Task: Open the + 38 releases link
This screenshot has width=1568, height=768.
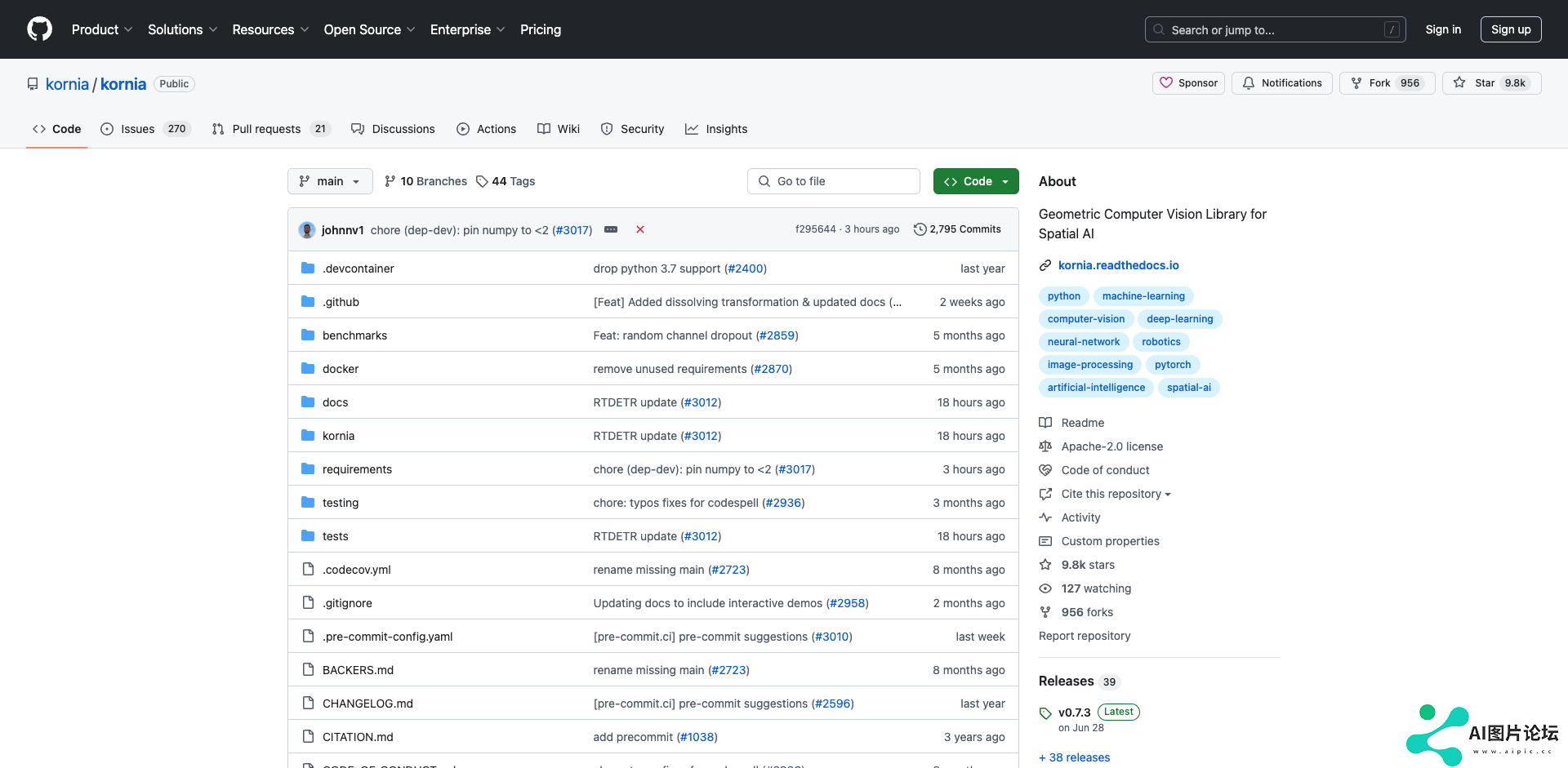Action: [1074, 757]
